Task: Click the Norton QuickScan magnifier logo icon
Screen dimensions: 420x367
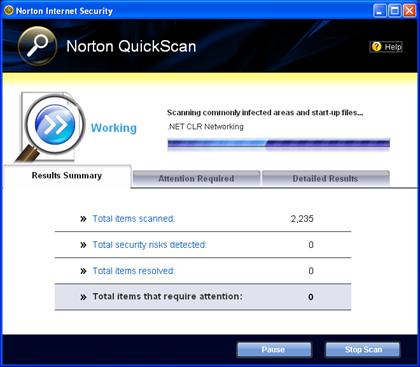Action: point(37,46)
